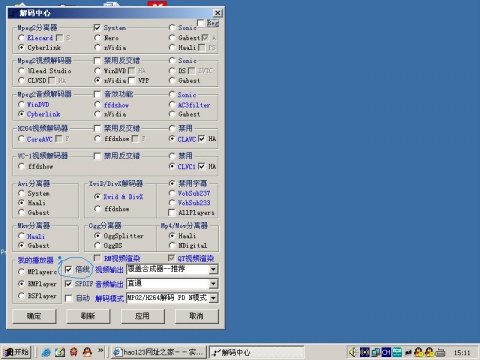The width and height of the screenshot is (480, 360).
Task: Open the 开始 Start menu
Action: pyautogui.click(x=16, y=352)
